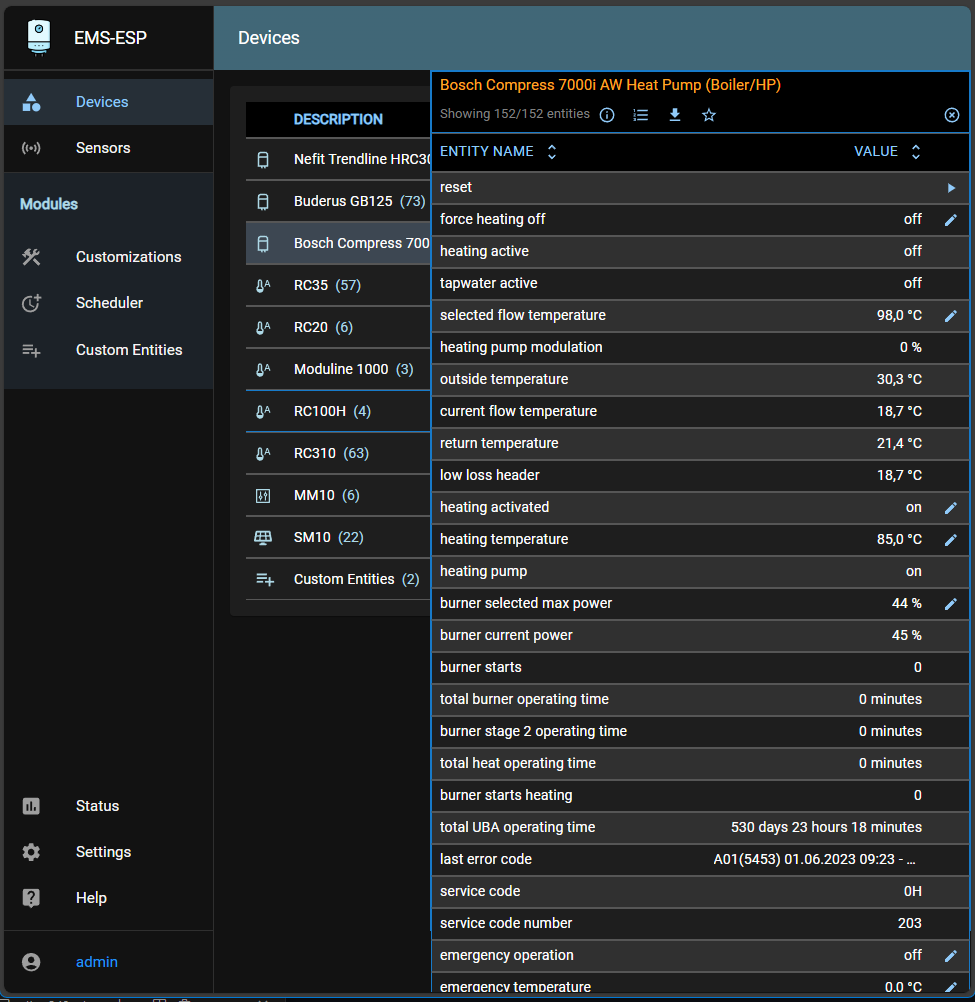Run the reset command play arrow

click(x=951, y=188)
